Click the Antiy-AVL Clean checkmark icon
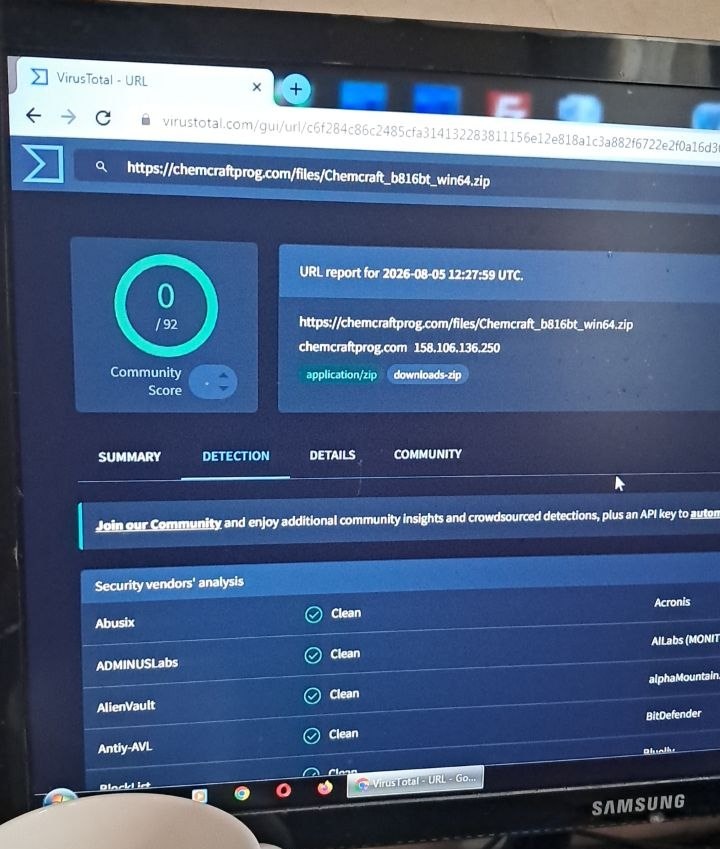 tap(311, 736)
